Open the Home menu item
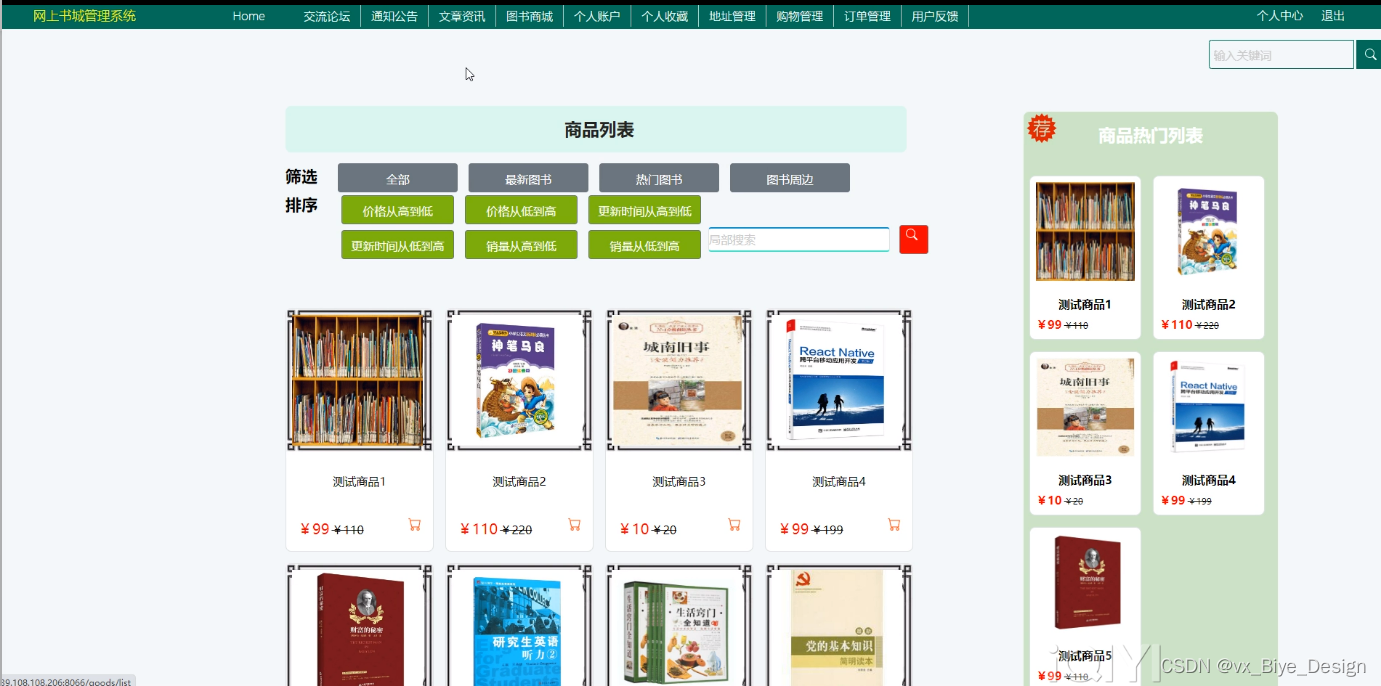 (x=249, y=16)
